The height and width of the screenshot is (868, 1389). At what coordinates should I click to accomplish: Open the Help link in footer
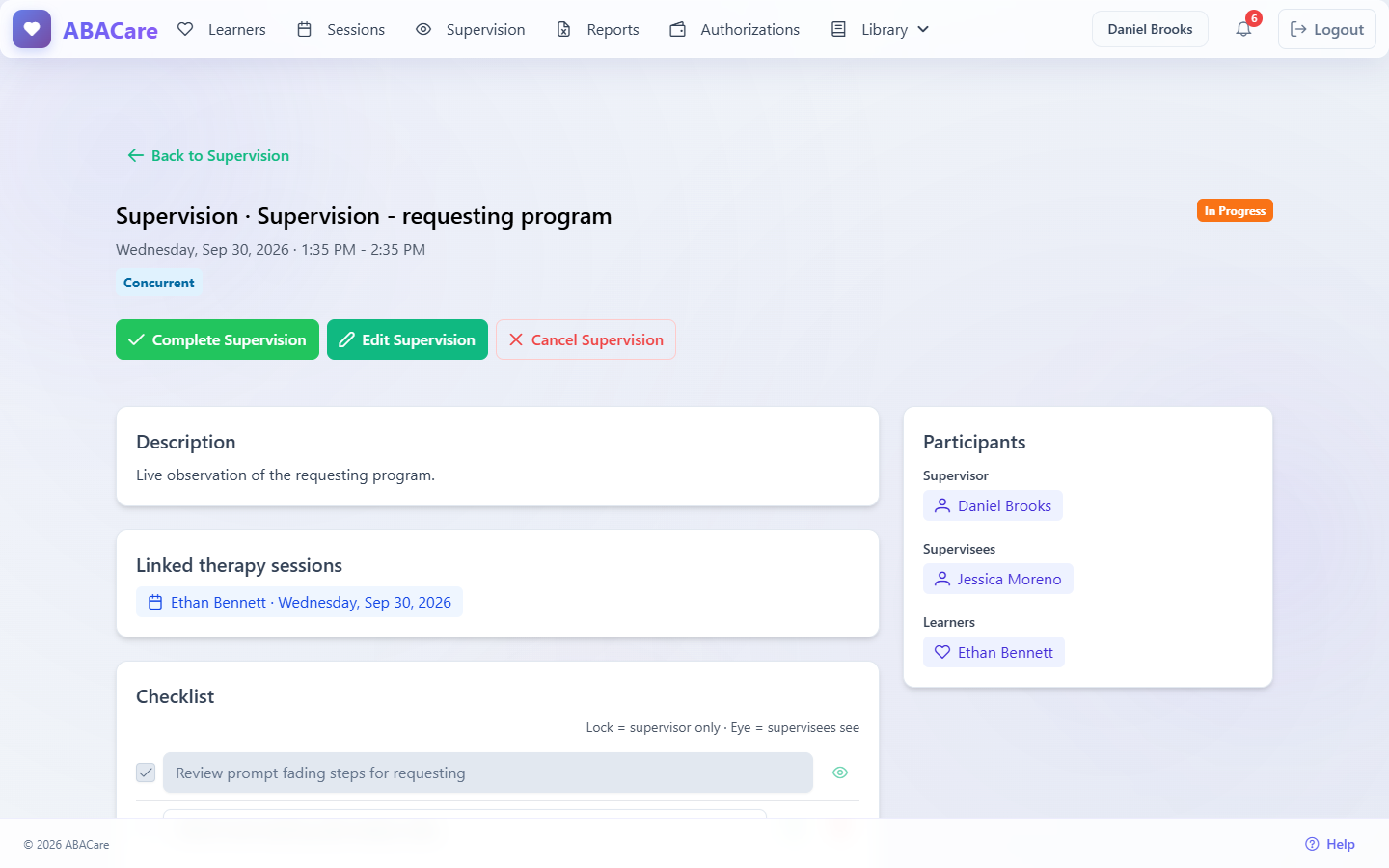[1330, 844]
